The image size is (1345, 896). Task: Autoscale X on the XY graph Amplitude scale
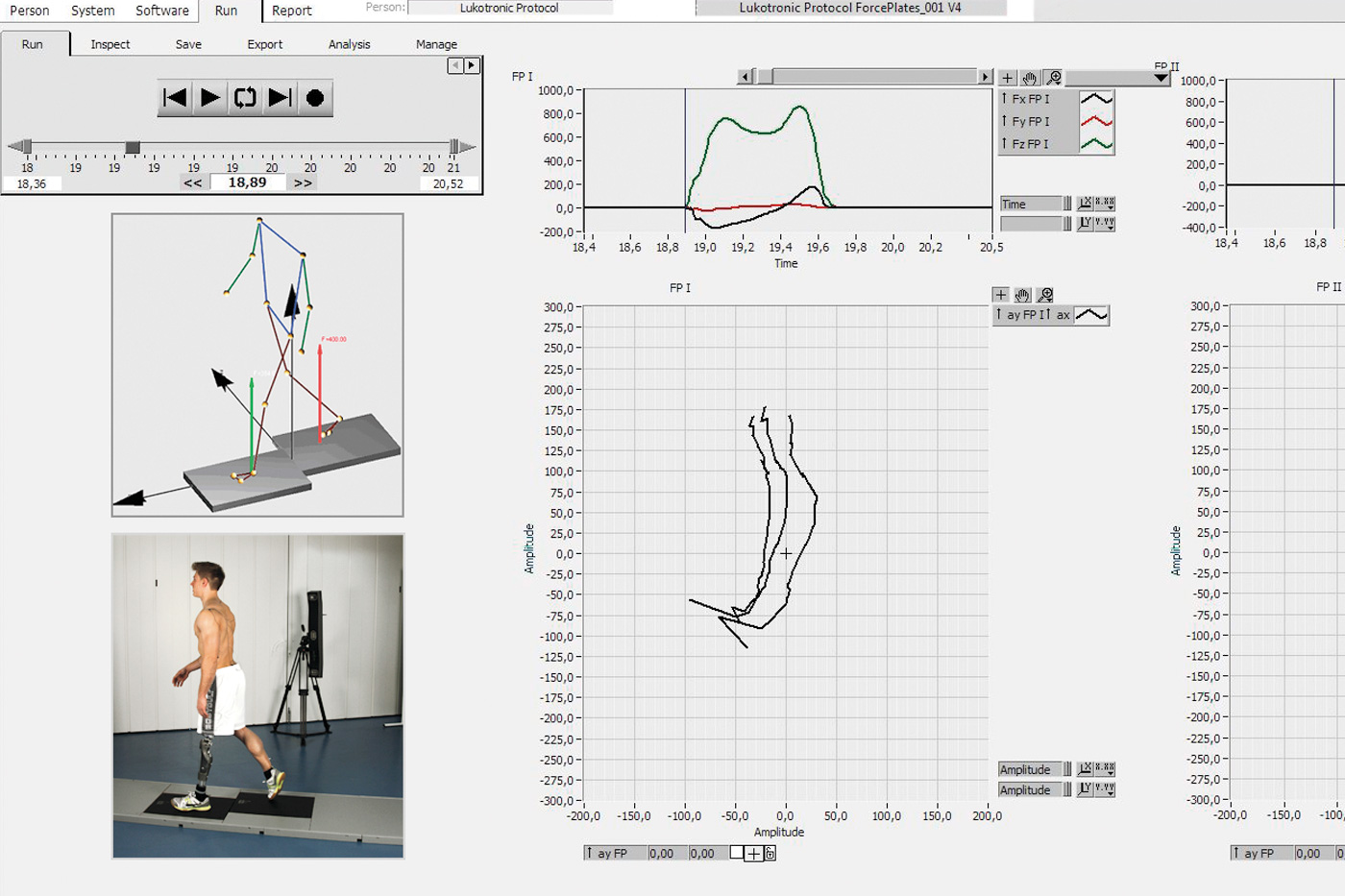point(1085,769)
